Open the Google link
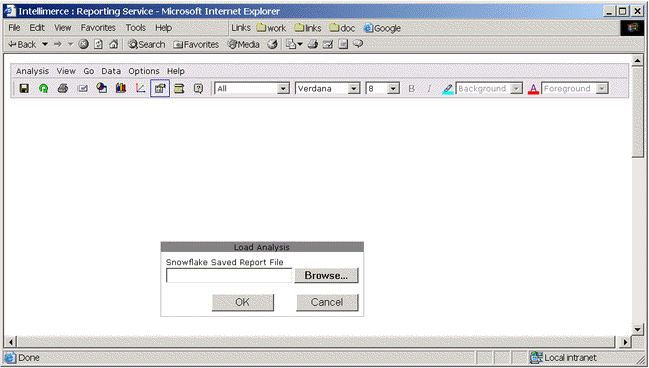Viewport: 649px width, 368px height. pos(382,28)
